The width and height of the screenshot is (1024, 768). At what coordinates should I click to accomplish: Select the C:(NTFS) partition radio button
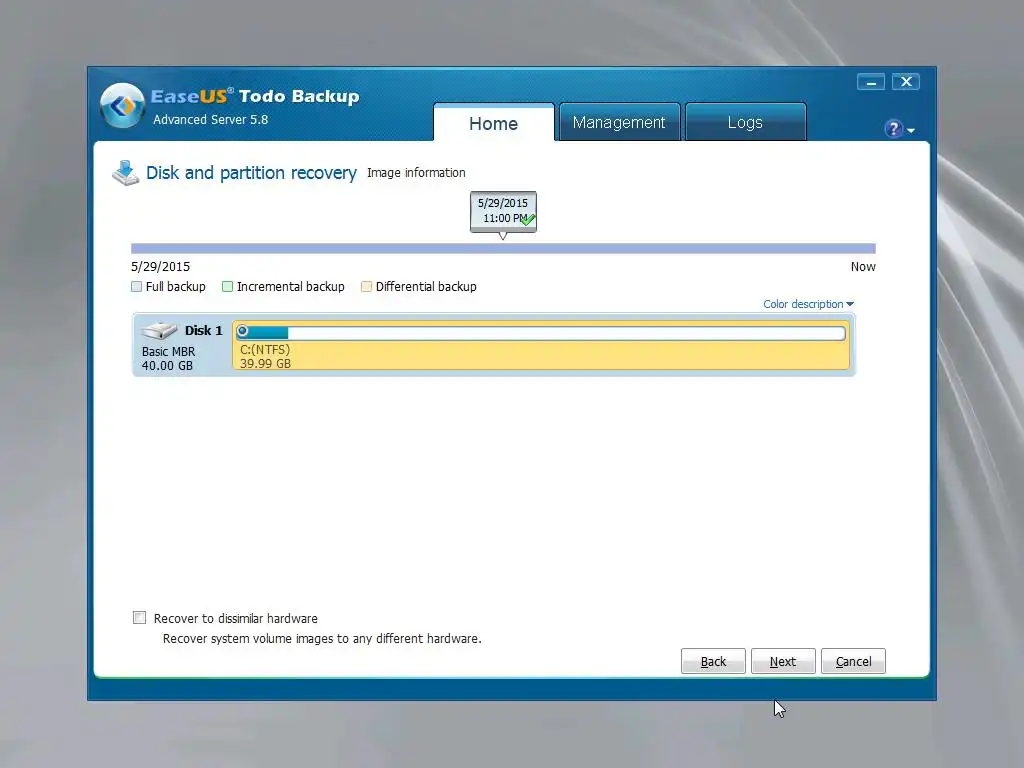point(242,331)
